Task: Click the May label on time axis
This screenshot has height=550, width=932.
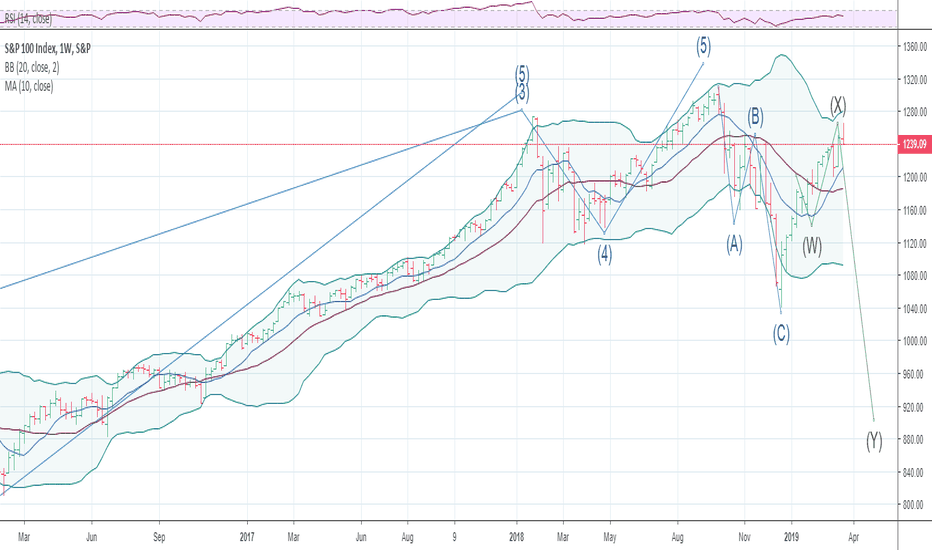Action: tap(610, 537)
